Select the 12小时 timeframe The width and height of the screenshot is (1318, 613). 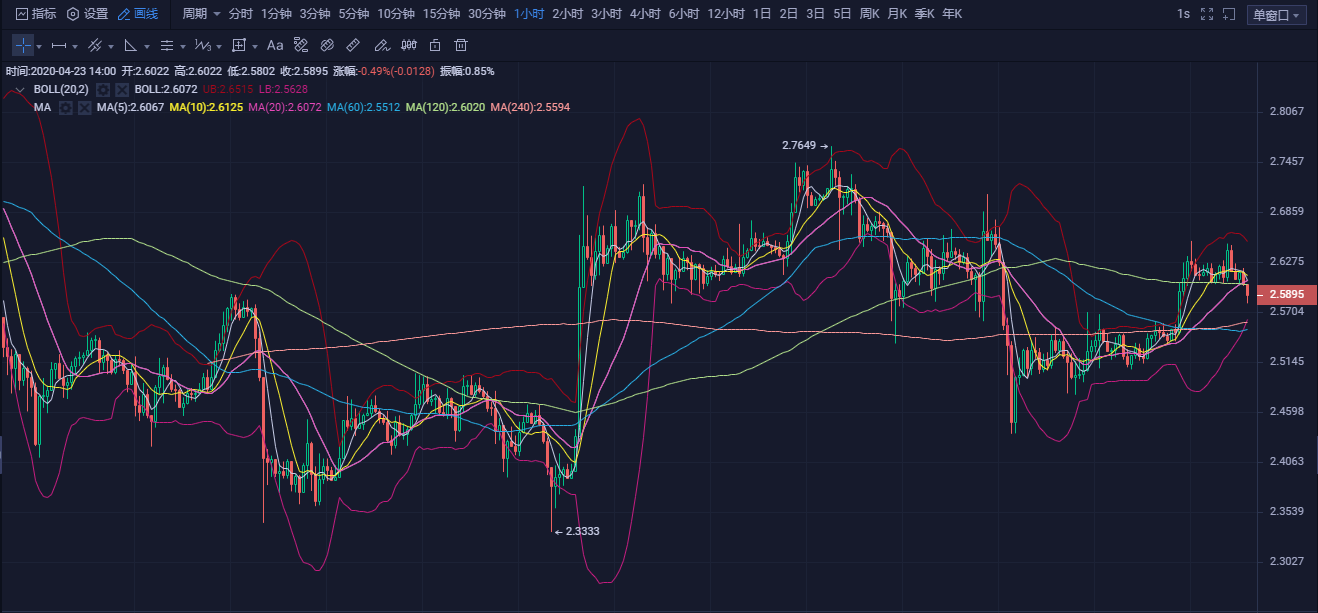[x=726, y=14]
